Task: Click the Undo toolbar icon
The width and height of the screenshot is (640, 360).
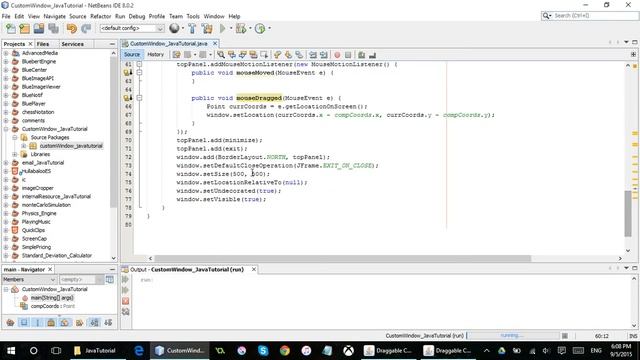Action: [x=72, y=29]
